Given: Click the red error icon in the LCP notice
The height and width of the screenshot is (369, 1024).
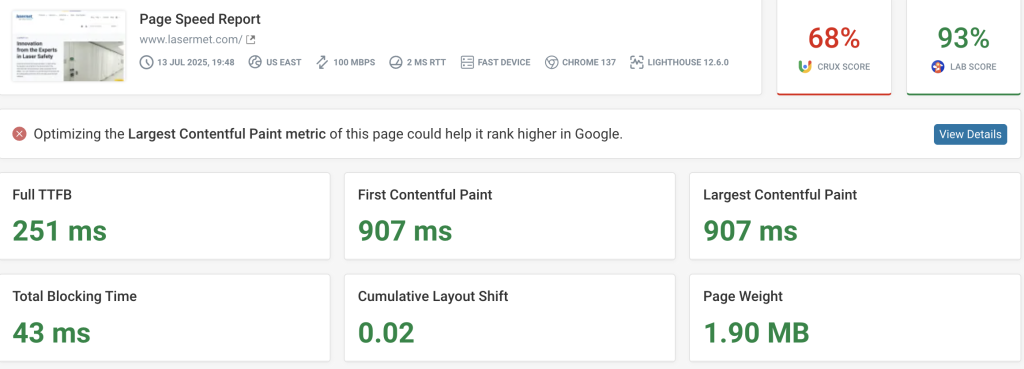Looking at the screenshot, I should [x=20, y=135].
